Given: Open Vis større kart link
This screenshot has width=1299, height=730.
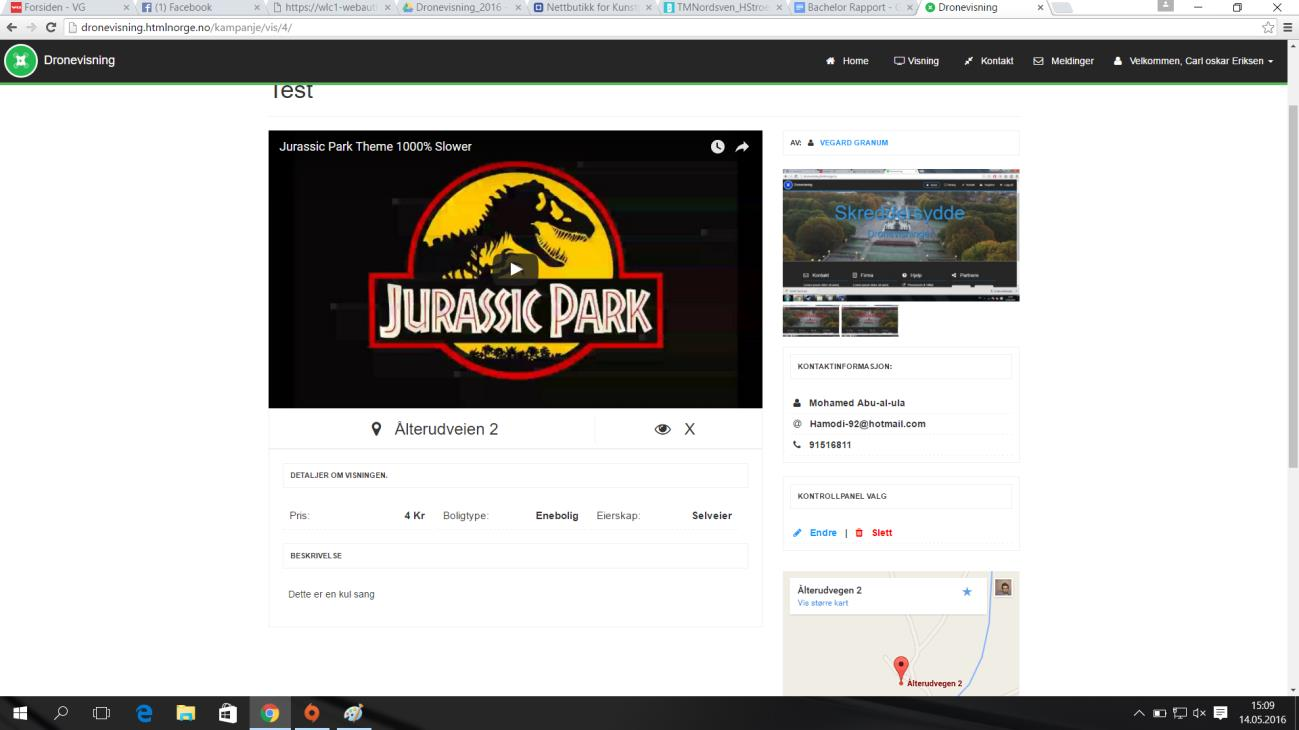Looking at the screenshot, I should point(823,603).
